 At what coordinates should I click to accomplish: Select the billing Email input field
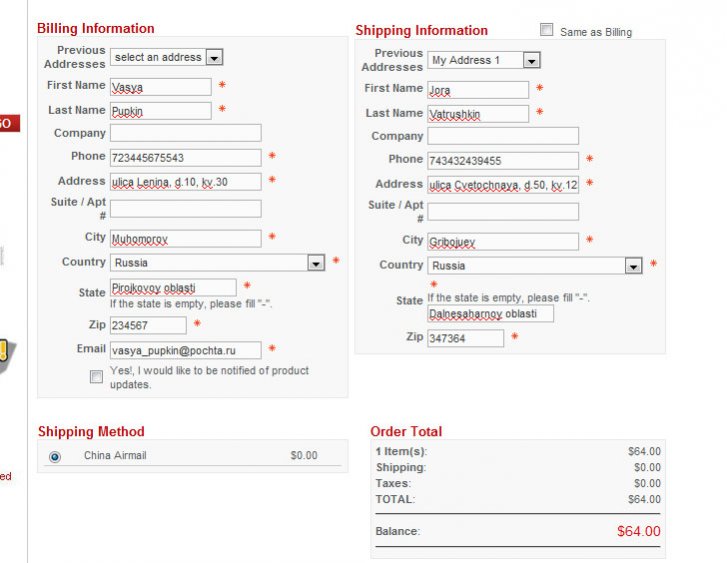185,350
